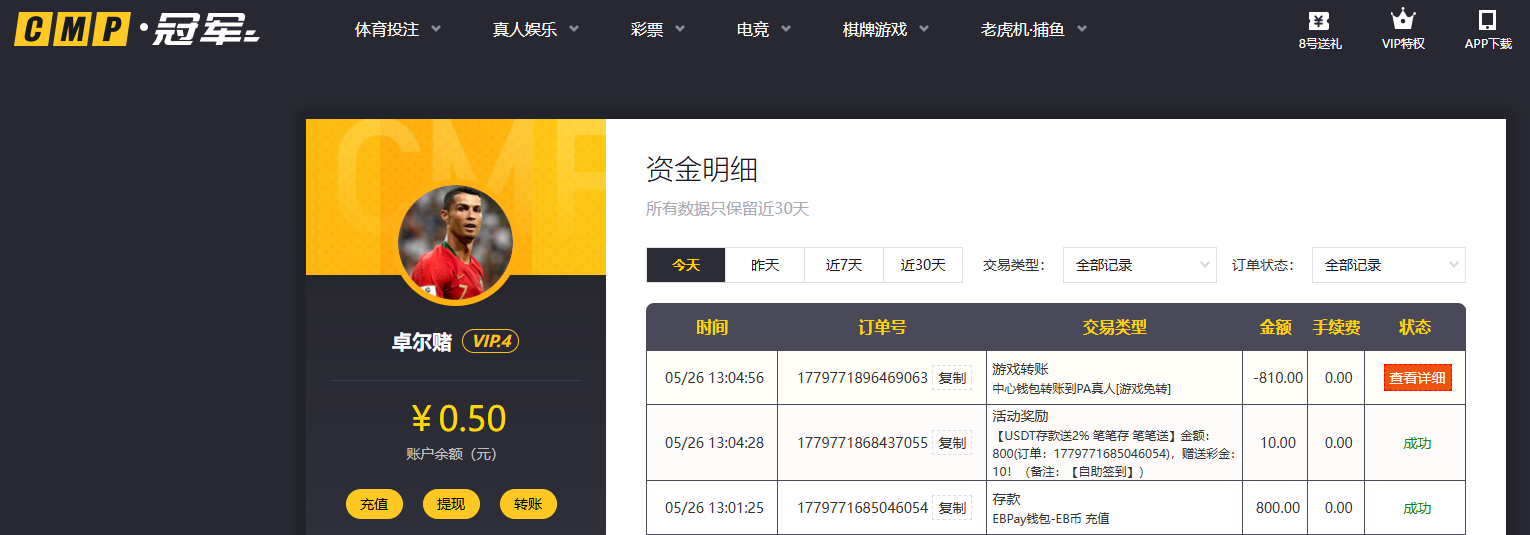This screenshot has width=1530, height=535.
Task: Expand the arrow next to 老虎机·捕鱼
Action: [x=1082, y=29]
